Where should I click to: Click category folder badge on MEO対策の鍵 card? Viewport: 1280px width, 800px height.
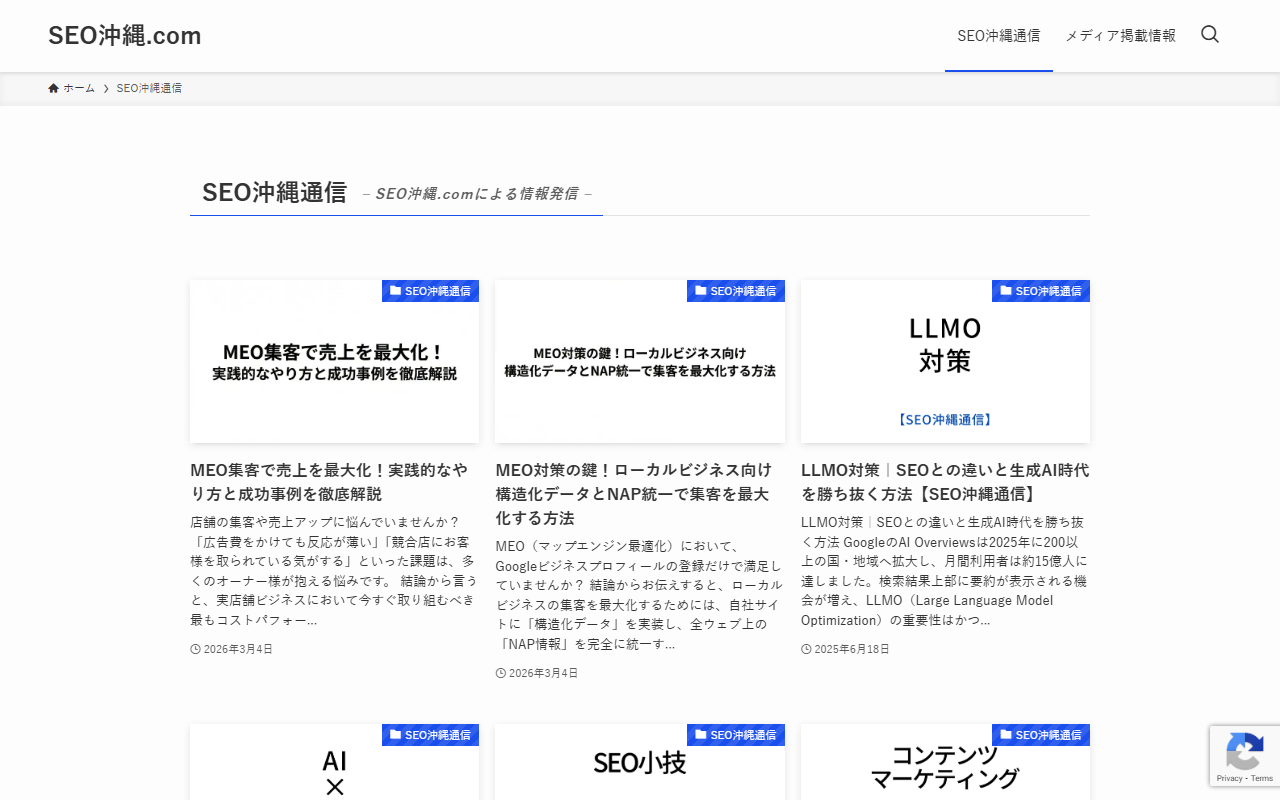tap(736, 291)
